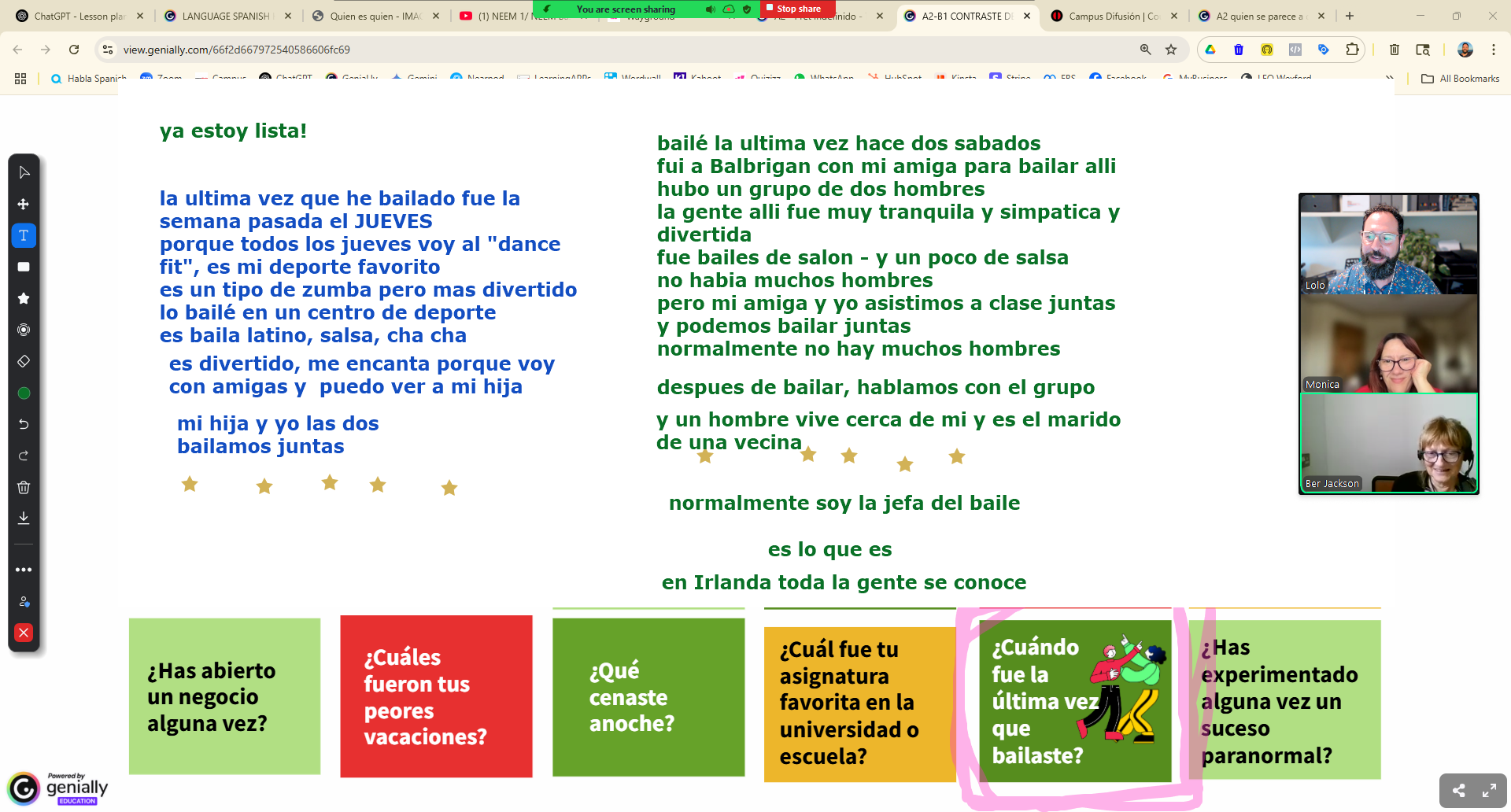Click the card ¿Has abierto un negocio alguna vez?
Screen dimensions: 1511x812
coord(224,696)
